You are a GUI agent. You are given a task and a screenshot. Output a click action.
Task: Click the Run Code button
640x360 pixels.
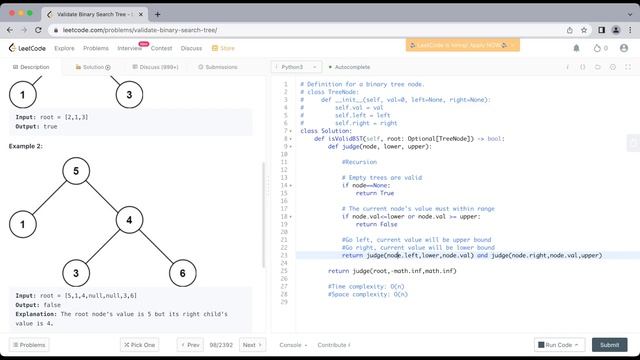coord(559,345)
